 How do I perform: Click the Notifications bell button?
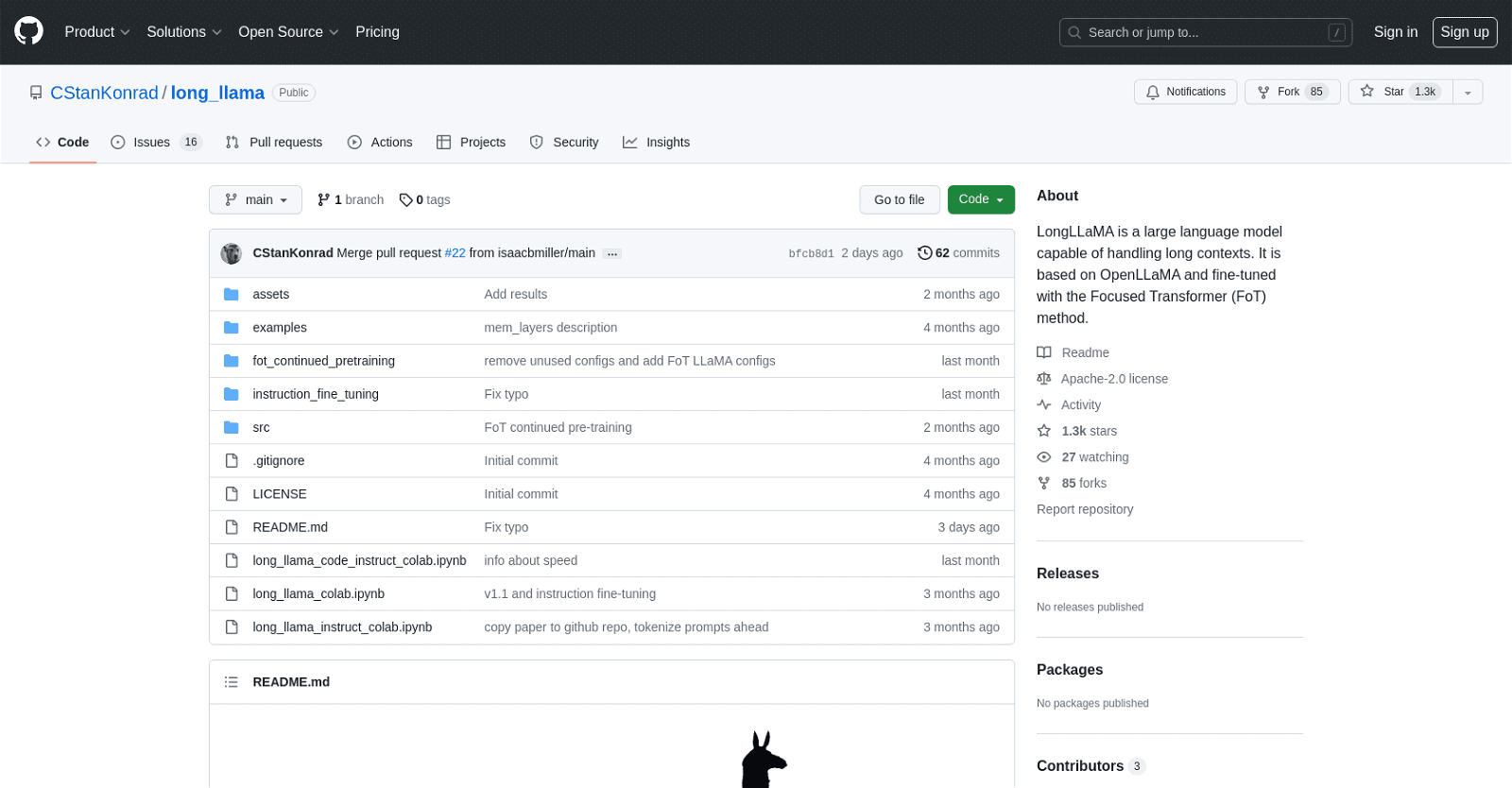point(1185,92)
